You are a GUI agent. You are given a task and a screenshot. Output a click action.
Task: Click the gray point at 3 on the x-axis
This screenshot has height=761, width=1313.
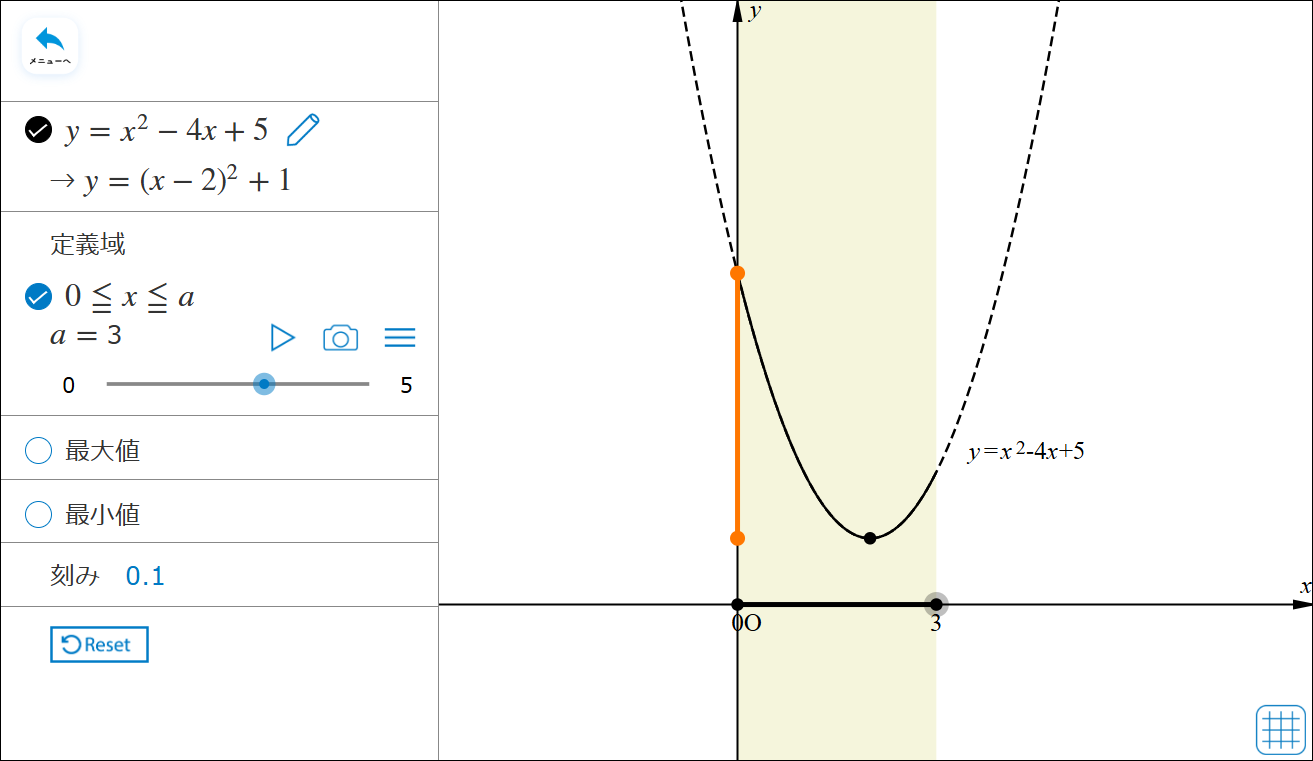pos(936,604)
